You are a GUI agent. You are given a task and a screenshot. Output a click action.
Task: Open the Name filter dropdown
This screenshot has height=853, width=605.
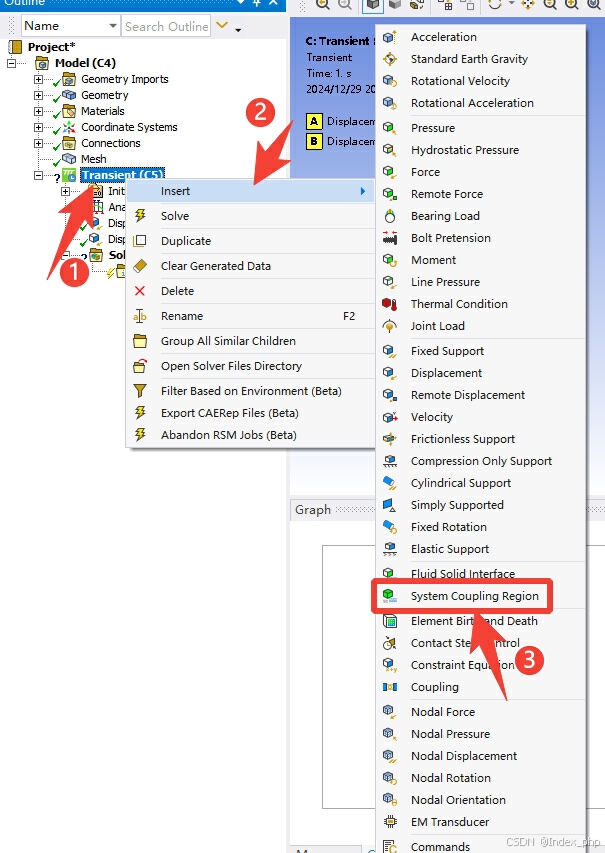coord(113,26)
